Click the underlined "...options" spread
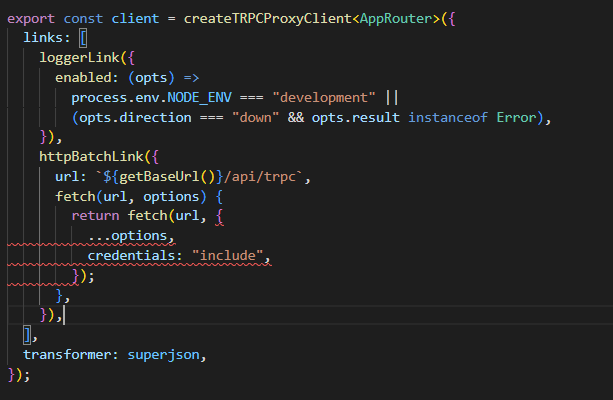The width and height of the screenshot is (613, 400). pyautogui.click(x=127, y=236)
